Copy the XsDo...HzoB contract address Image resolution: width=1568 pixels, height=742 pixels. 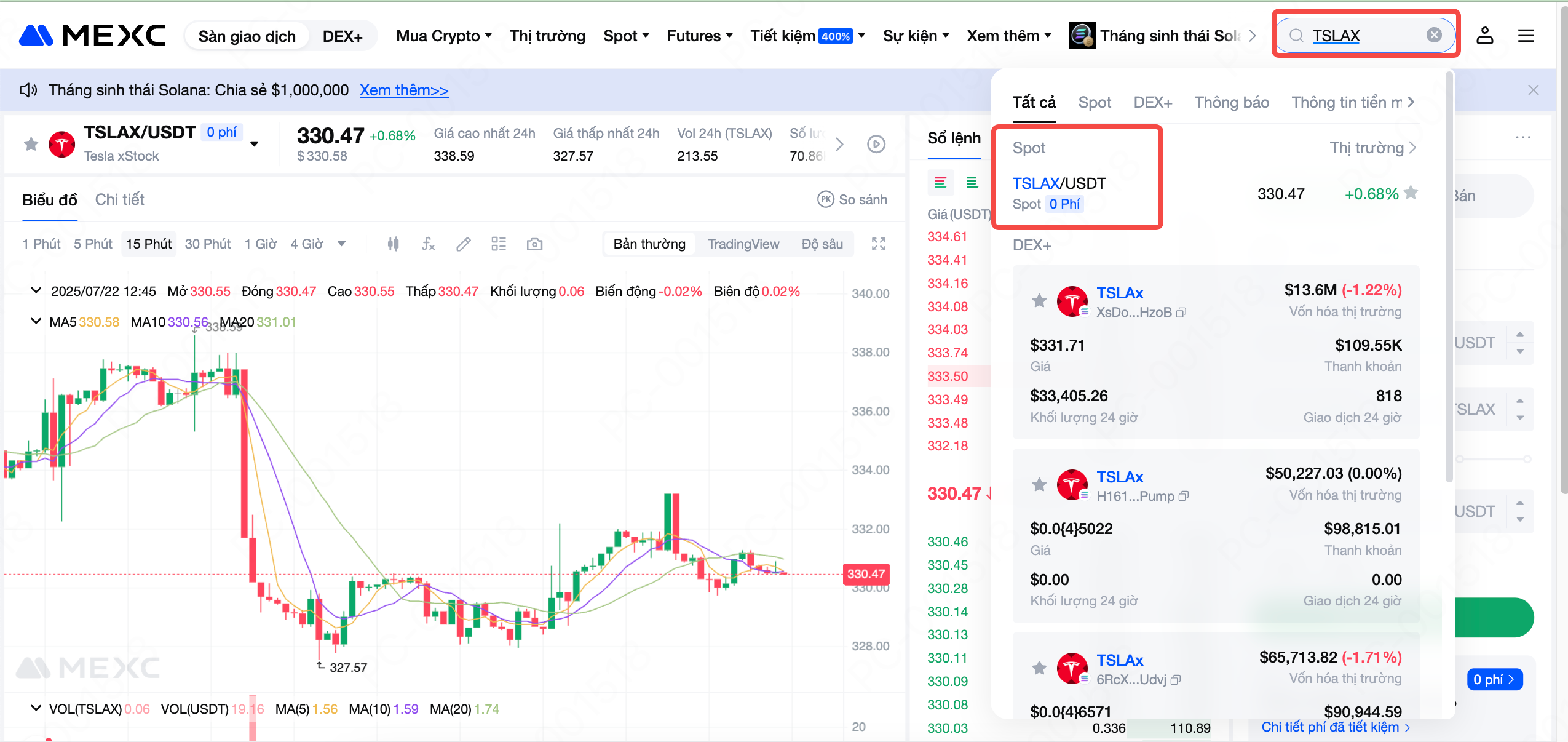click(x=1181, y=313)
